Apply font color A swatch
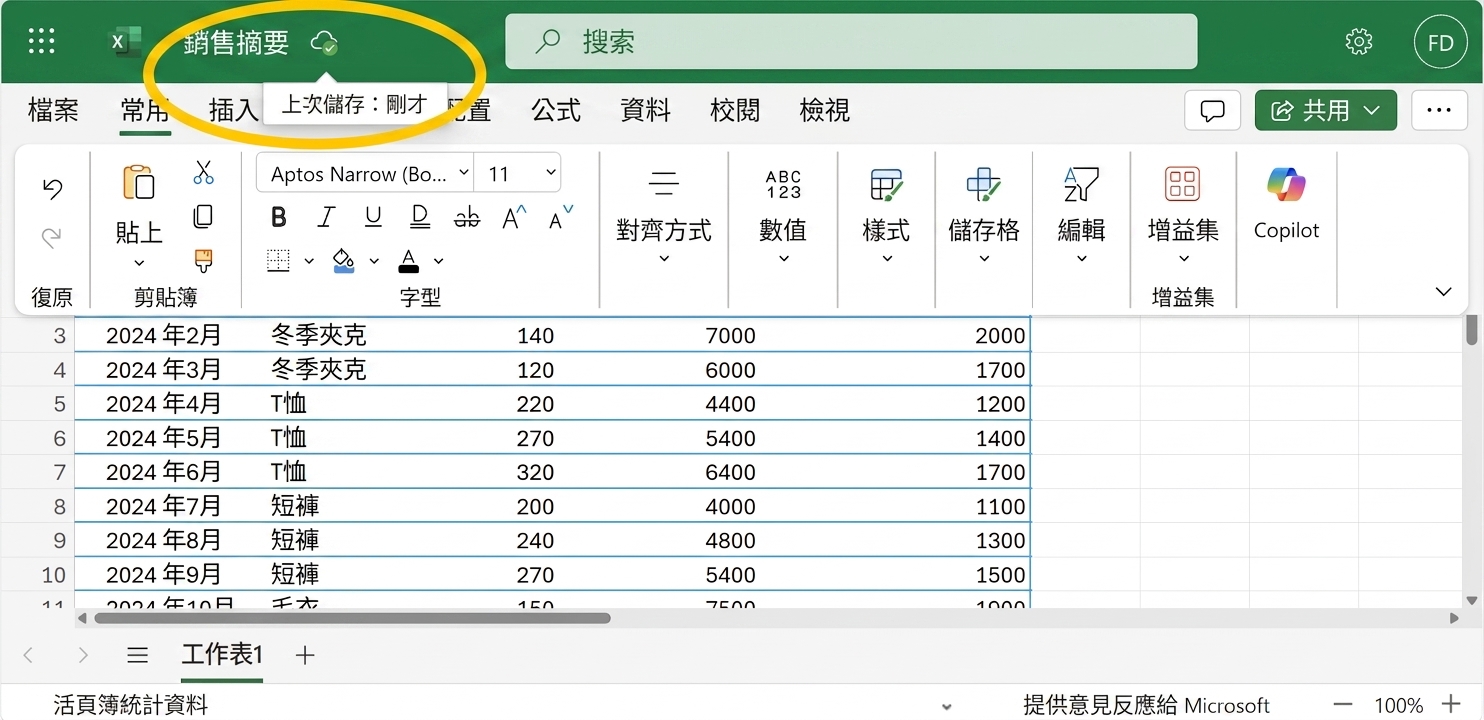The image size is (1484, 720). [408, 261]
